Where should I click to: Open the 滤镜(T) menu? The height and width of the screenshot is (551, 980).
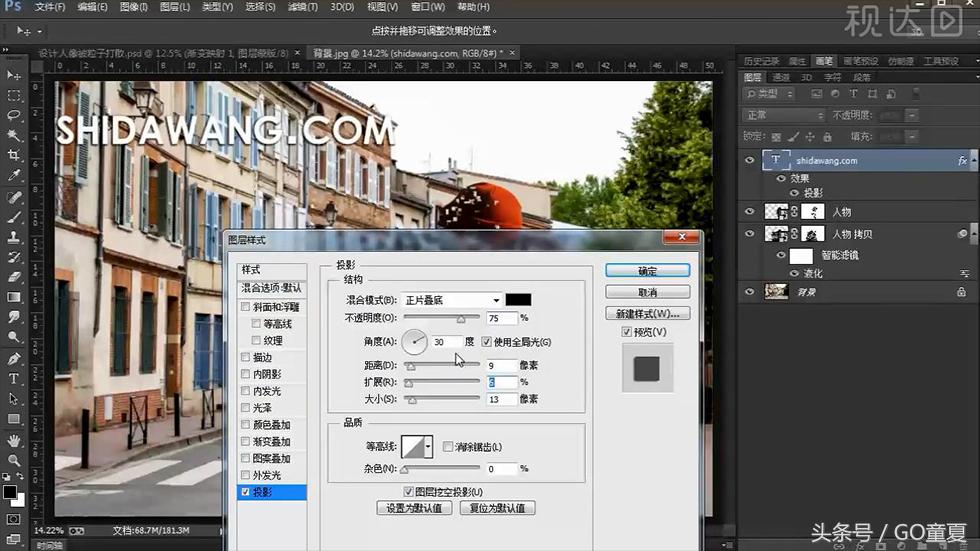pyautogui.click(x=302, y=7)
